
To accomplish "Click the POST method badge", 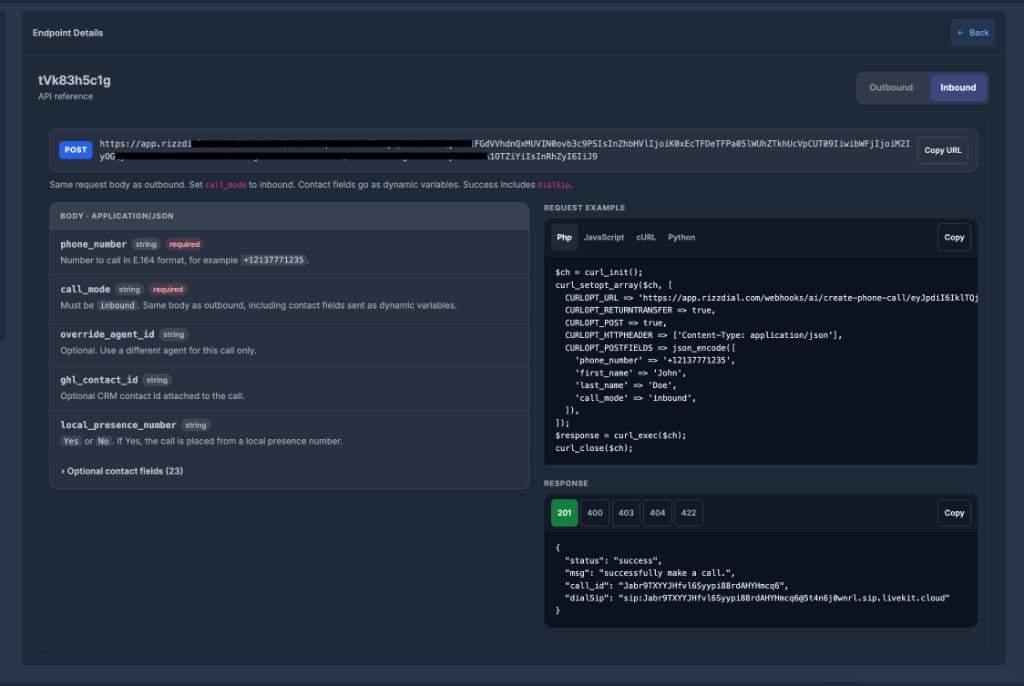I will [75, 150].
